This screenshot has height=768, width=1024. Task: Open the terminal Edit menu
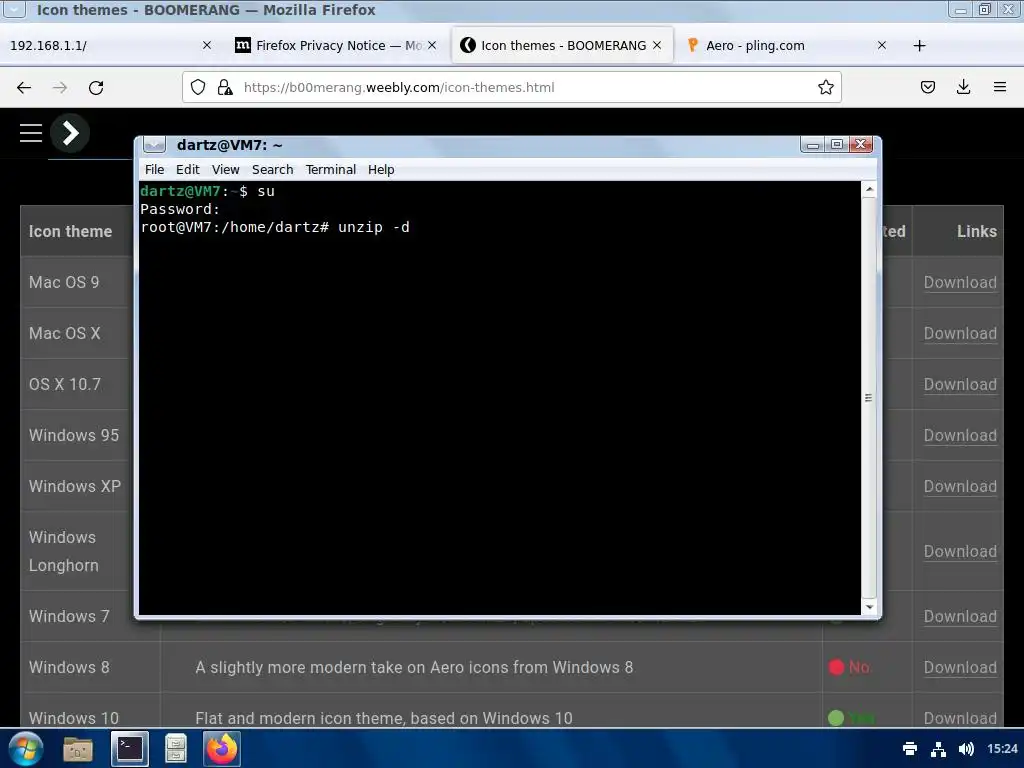pyautogui.click(x=187, y=170)
